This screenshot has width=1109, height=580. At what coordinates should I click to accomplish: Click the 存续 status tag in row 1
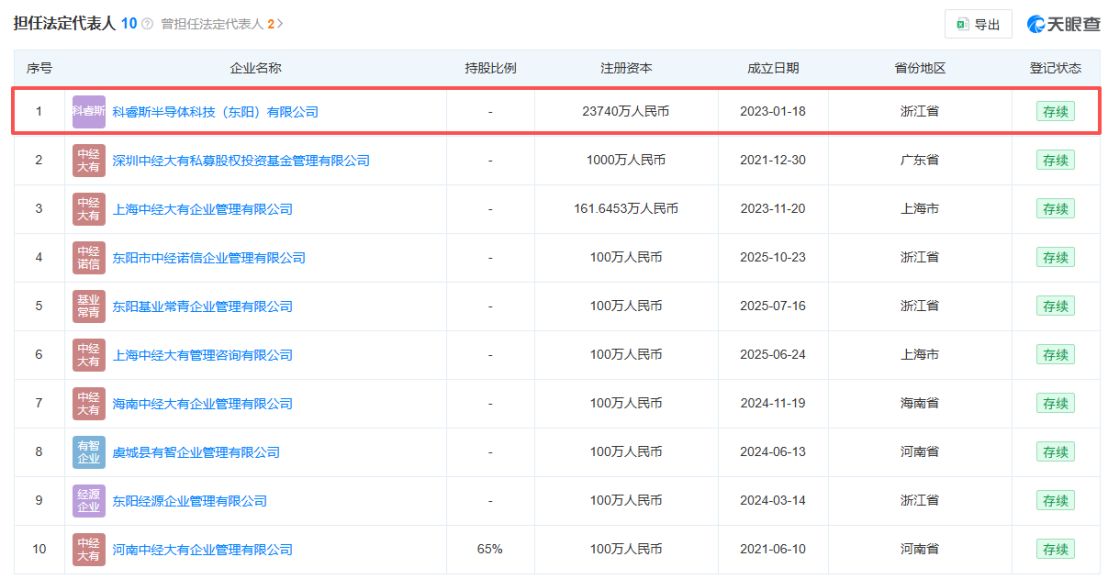[1055, 112]
